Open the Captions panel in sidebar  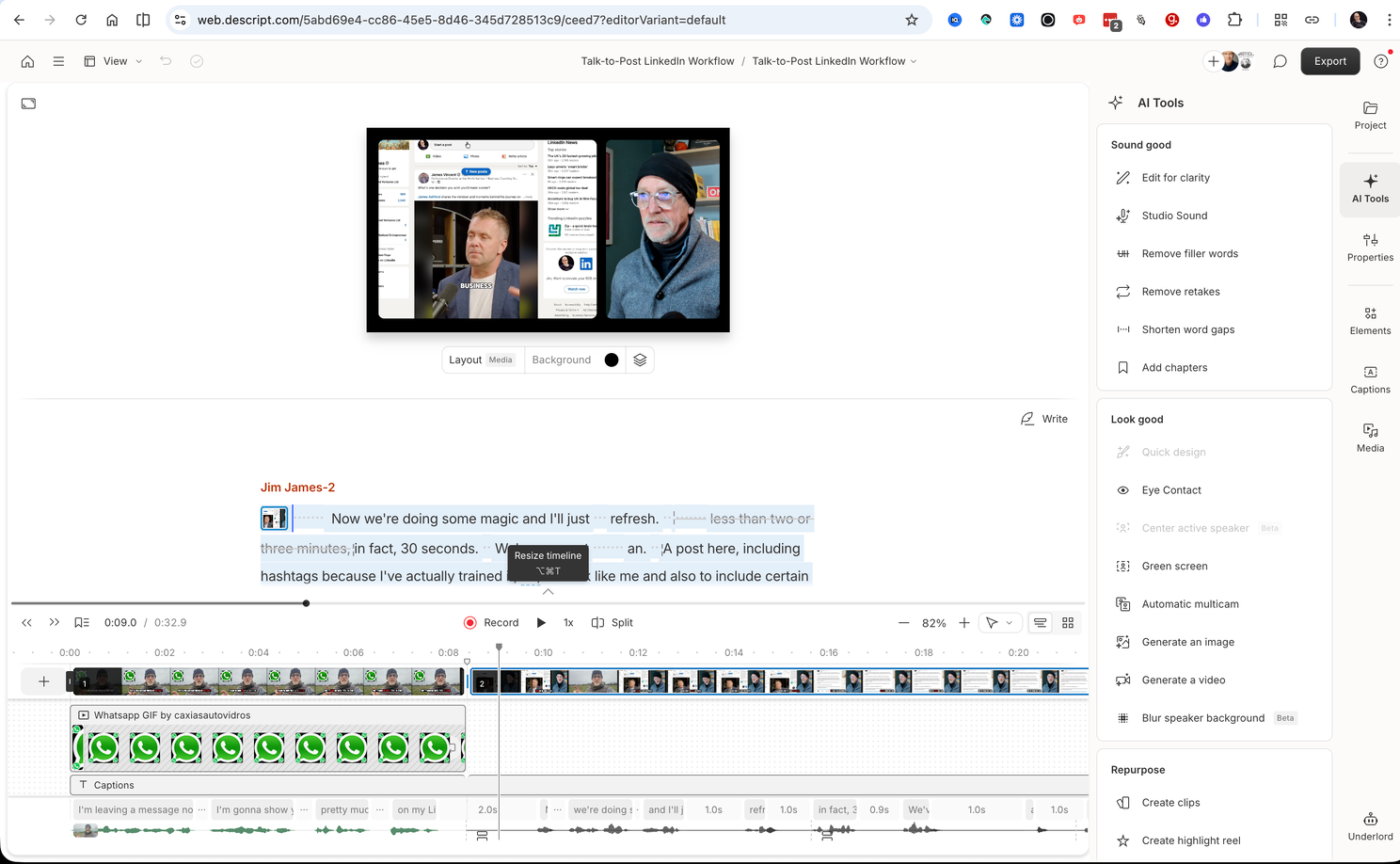click(x=1370, y=379)
